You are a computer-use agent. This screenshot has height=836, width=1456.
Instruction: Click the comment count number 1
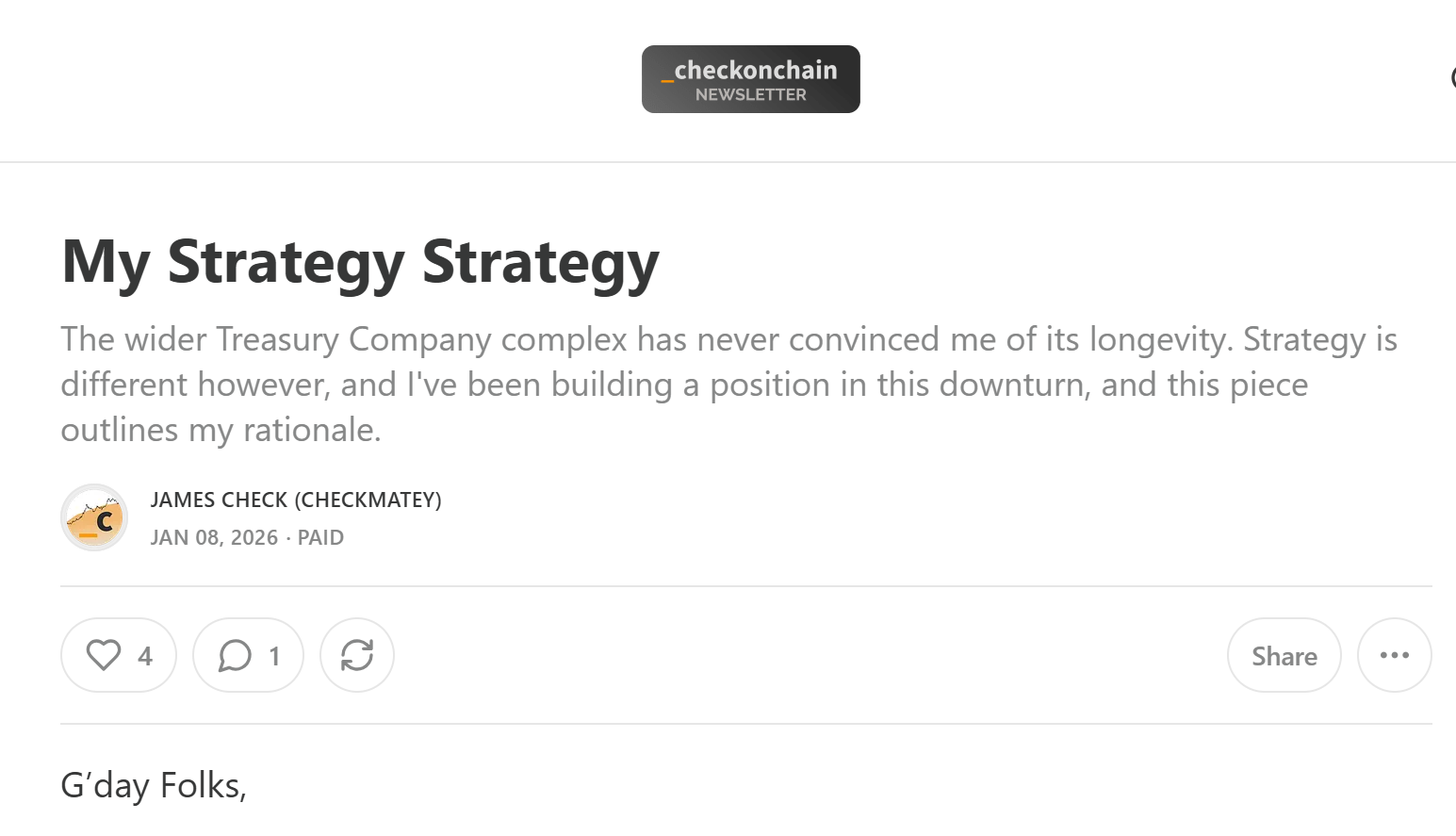click(274, 656)
